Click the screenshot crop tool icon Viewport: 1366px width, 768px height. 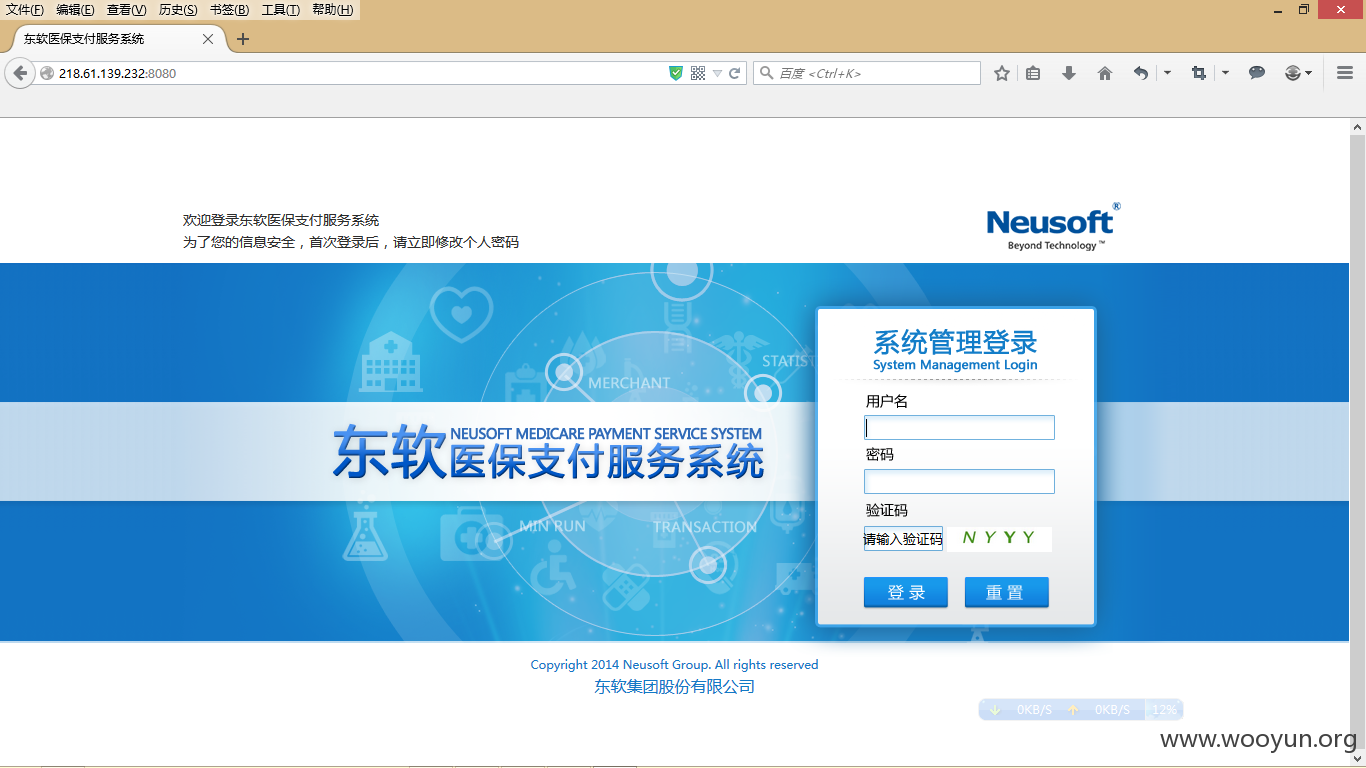(1198, 73)
